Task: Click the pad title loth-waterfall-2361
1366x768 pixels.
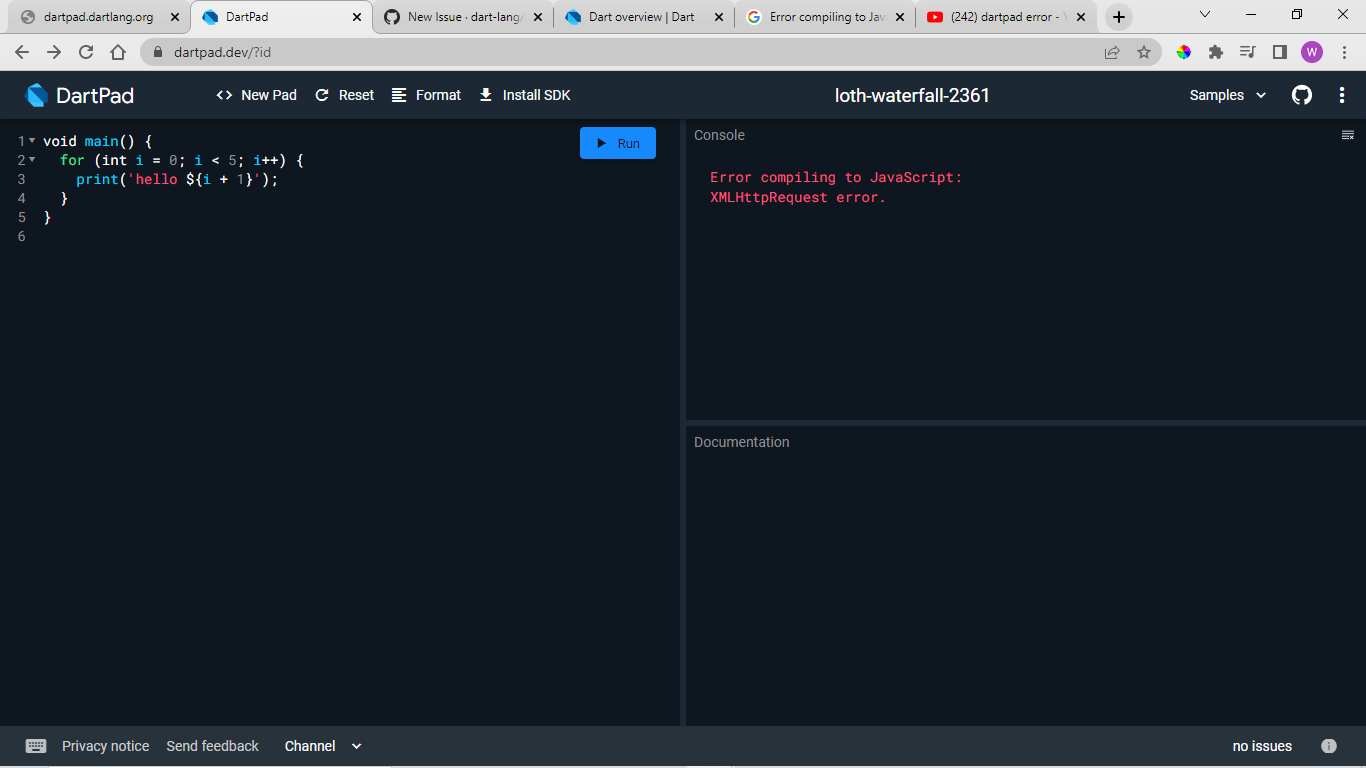Action: (912, 95)
